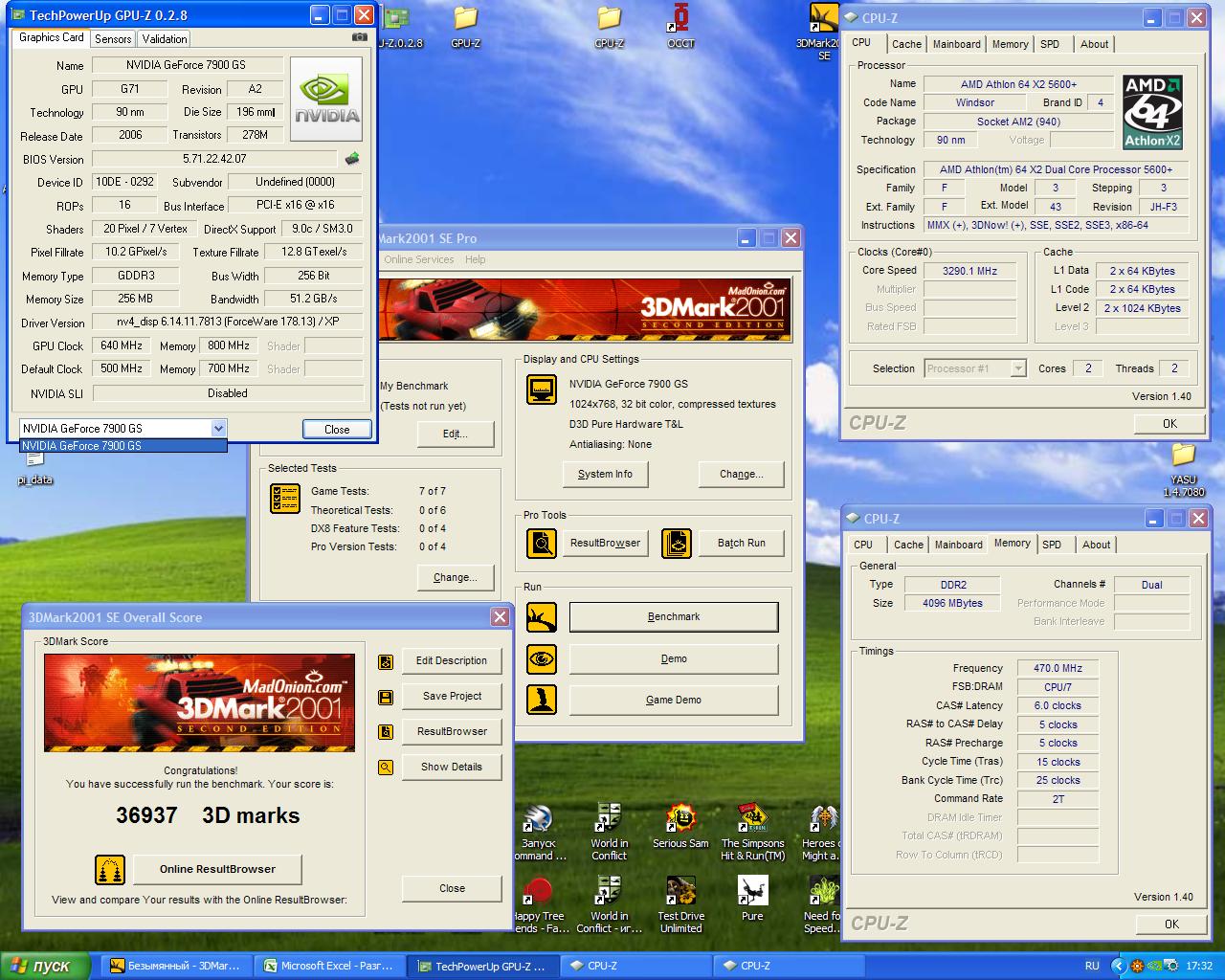Screen dimensions: 1225x980
Task: Open the YASU desktop folder
Action: tap(1184, 469)
